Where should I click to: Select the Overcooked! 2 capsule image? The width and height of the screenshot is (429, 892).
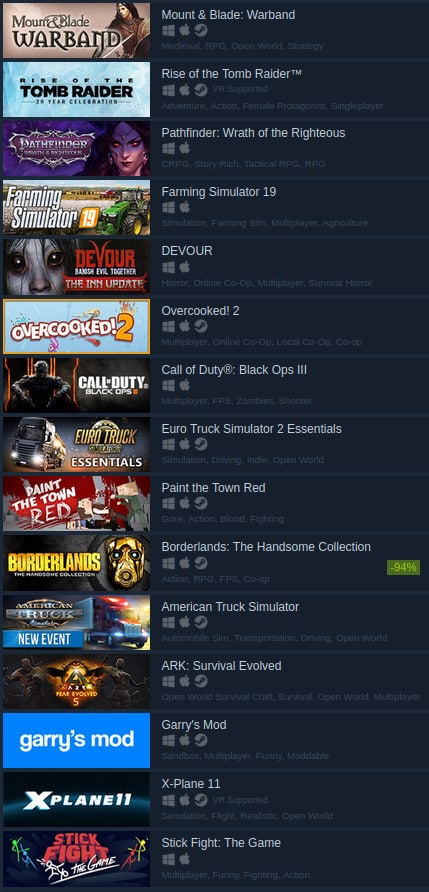[x=77, y=326]
